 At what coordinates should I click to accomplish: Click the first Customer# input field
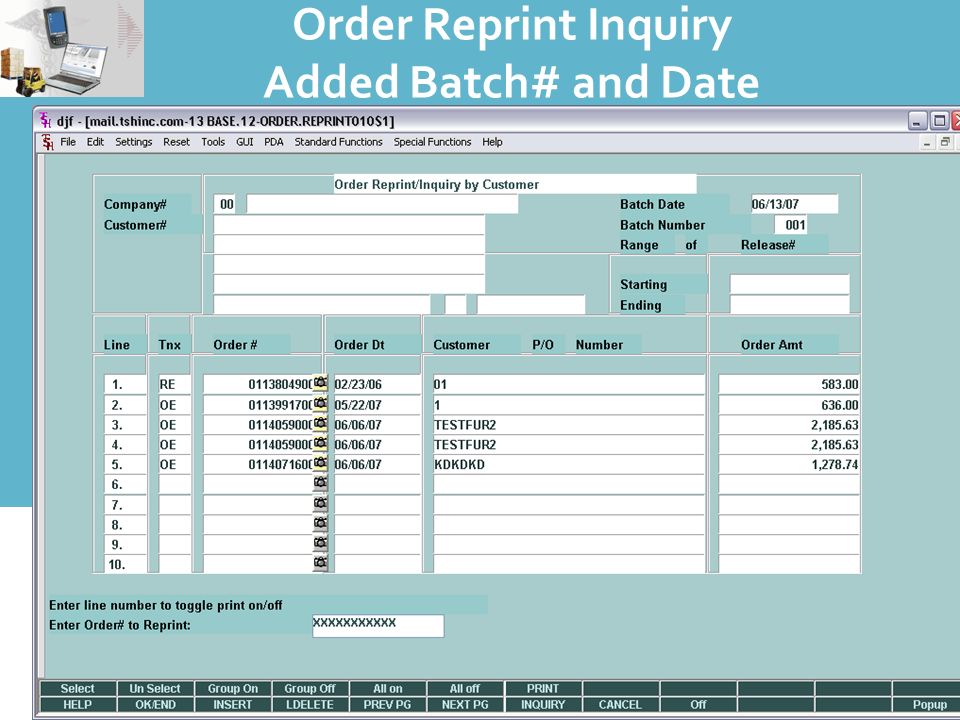point(349,224)
